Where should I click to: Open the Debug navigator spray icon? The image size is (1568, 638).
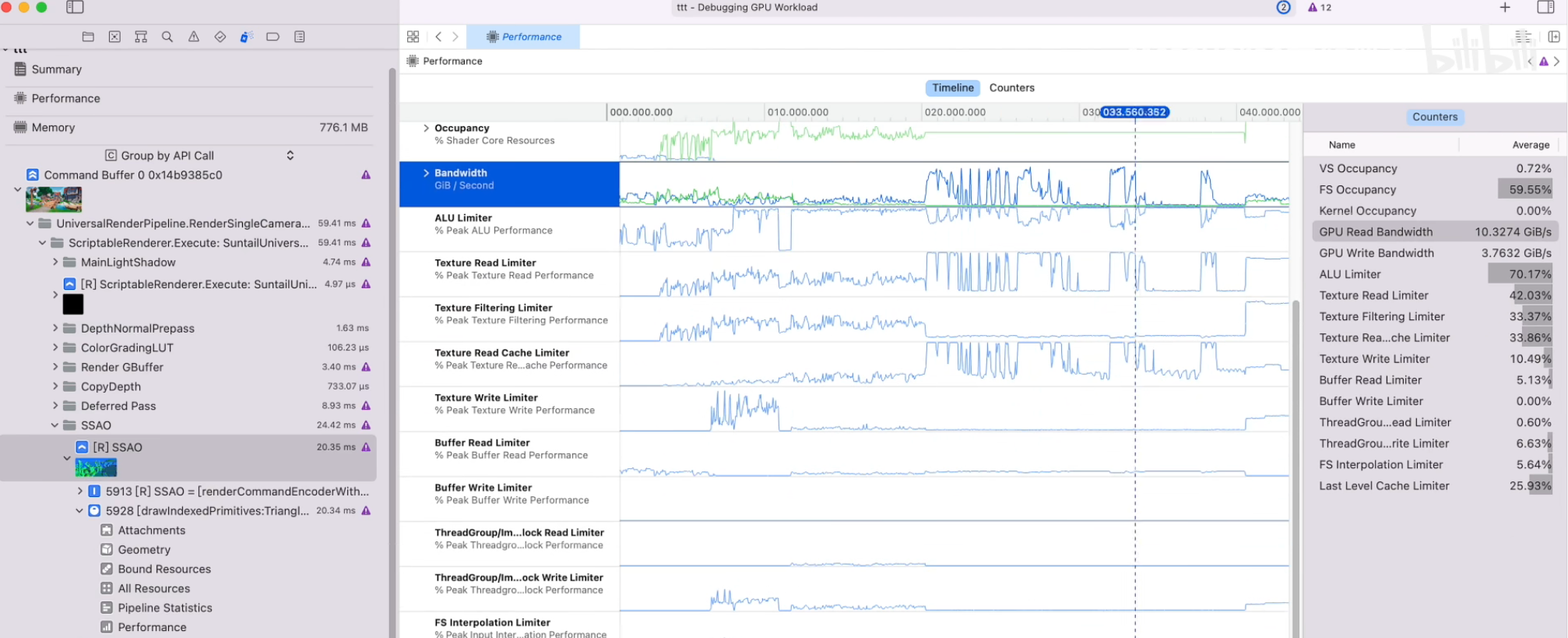tap(247, 37)
